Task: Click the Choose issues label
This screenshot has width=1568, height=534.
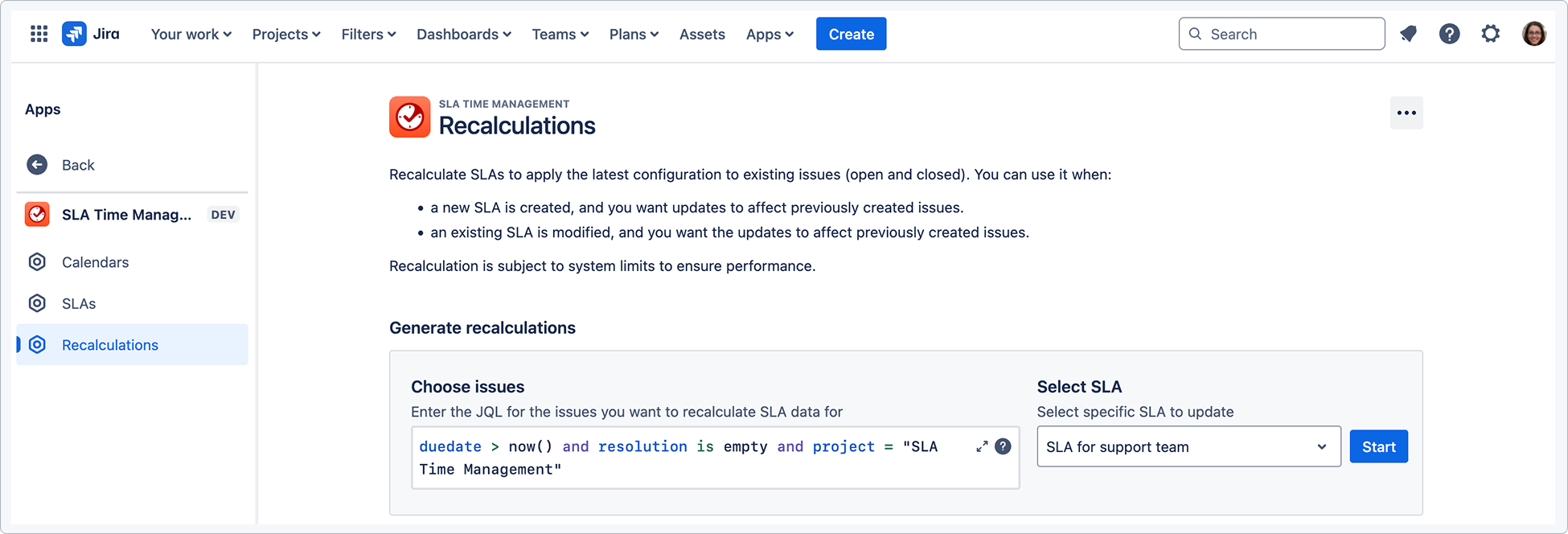Action: pos(468,387)
